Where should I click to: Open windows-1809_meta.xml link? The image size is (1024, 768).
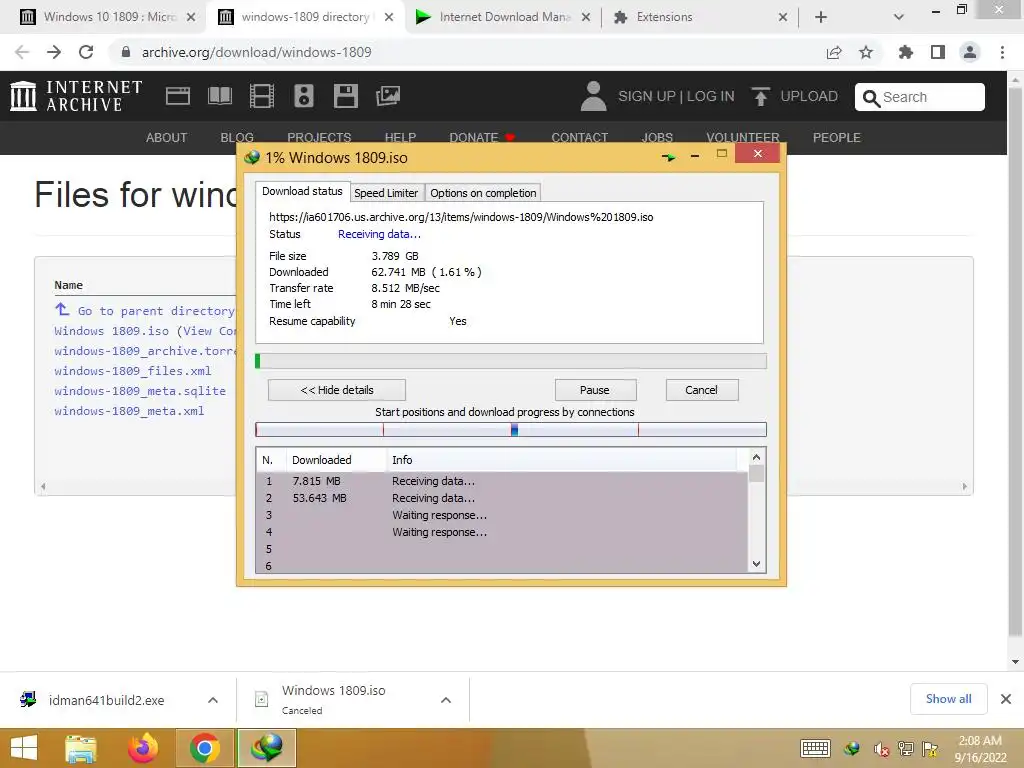tap(129, 411)
